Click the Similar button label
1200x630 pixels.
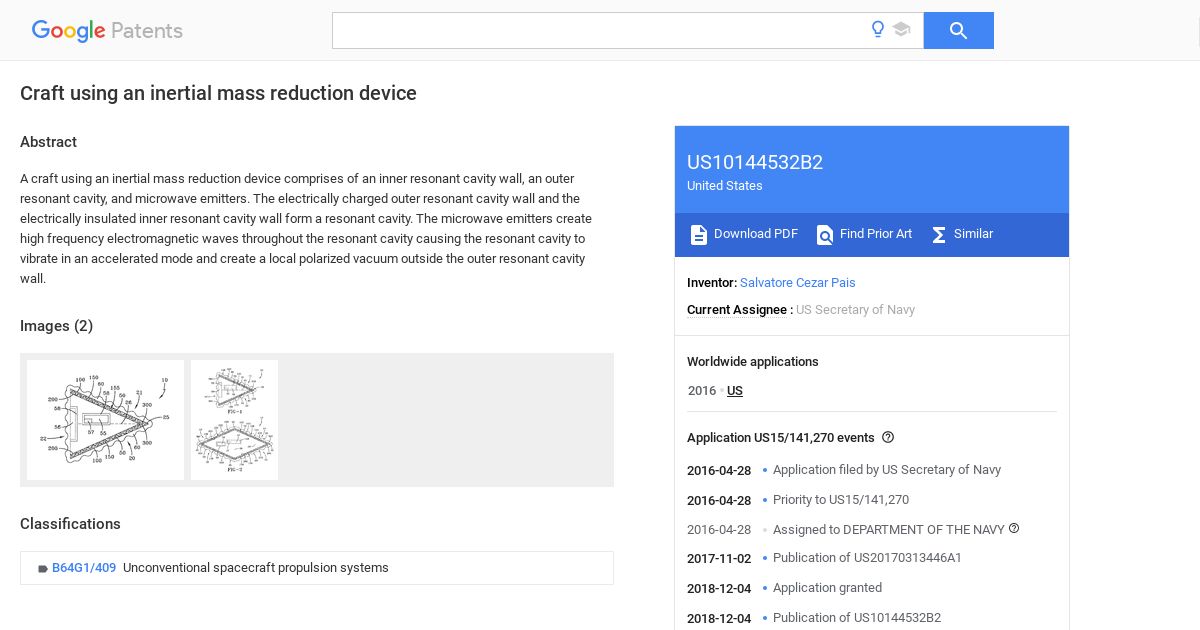[973, 234]
